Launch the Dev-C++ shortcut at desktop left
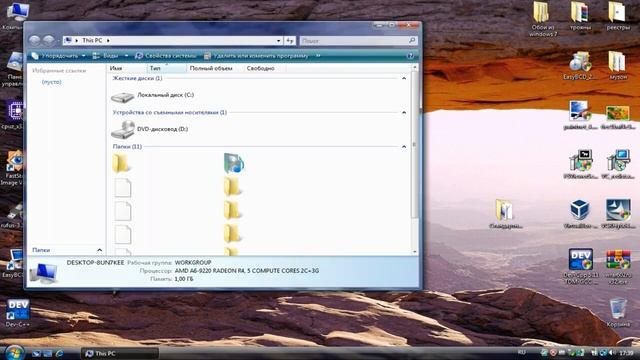Viewport: 640px width, 360px height. click(x=18, y=313)
